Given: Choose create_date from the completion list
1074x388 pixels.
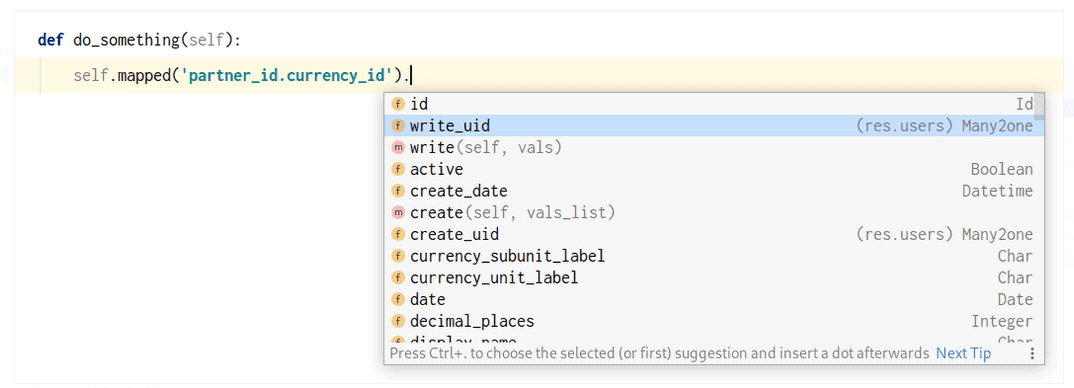Looking at the screenshot, I should coord(714,191).
